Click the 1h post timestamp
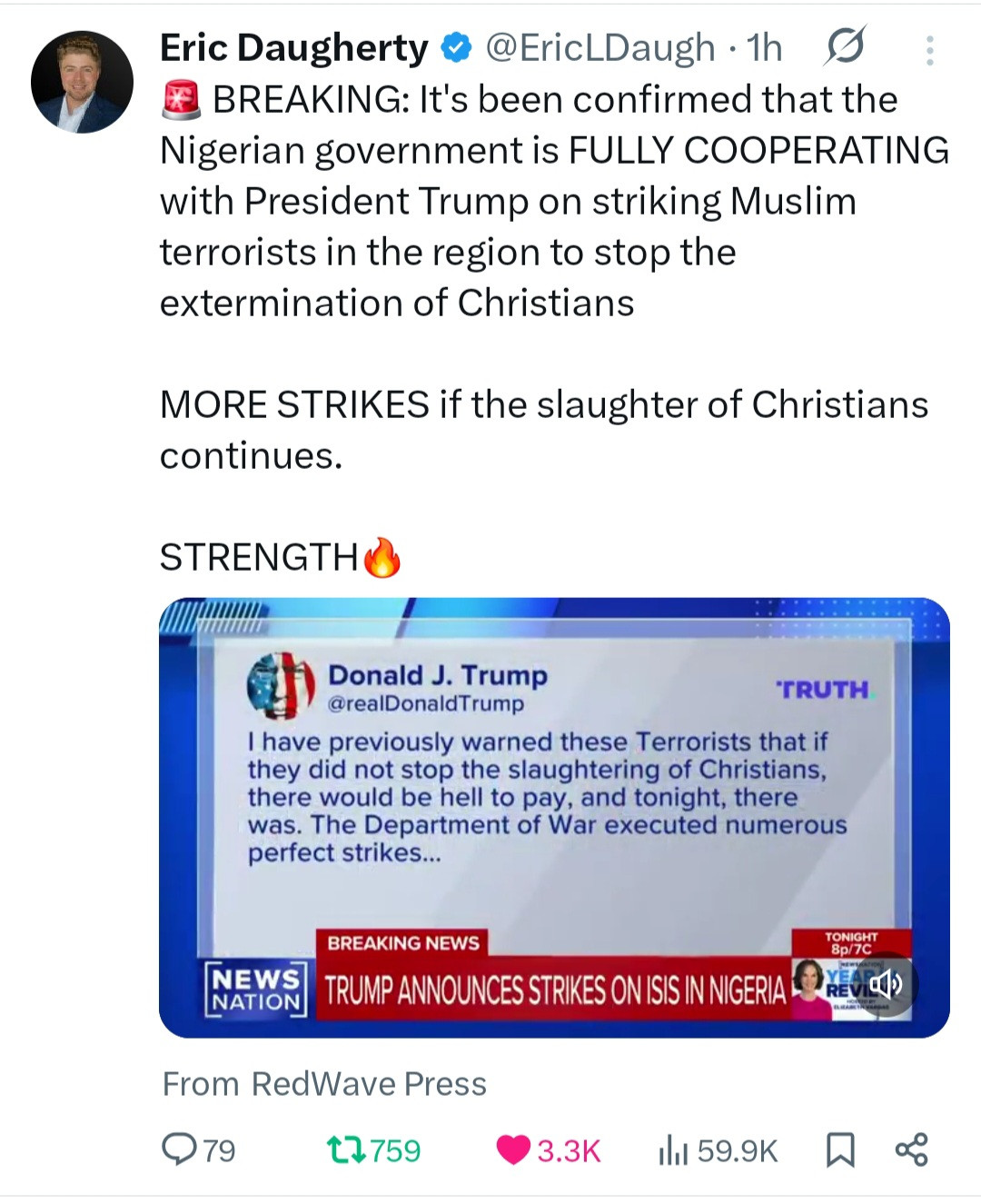The height and width of the screenshot is (1204, 981). [764, 48]
